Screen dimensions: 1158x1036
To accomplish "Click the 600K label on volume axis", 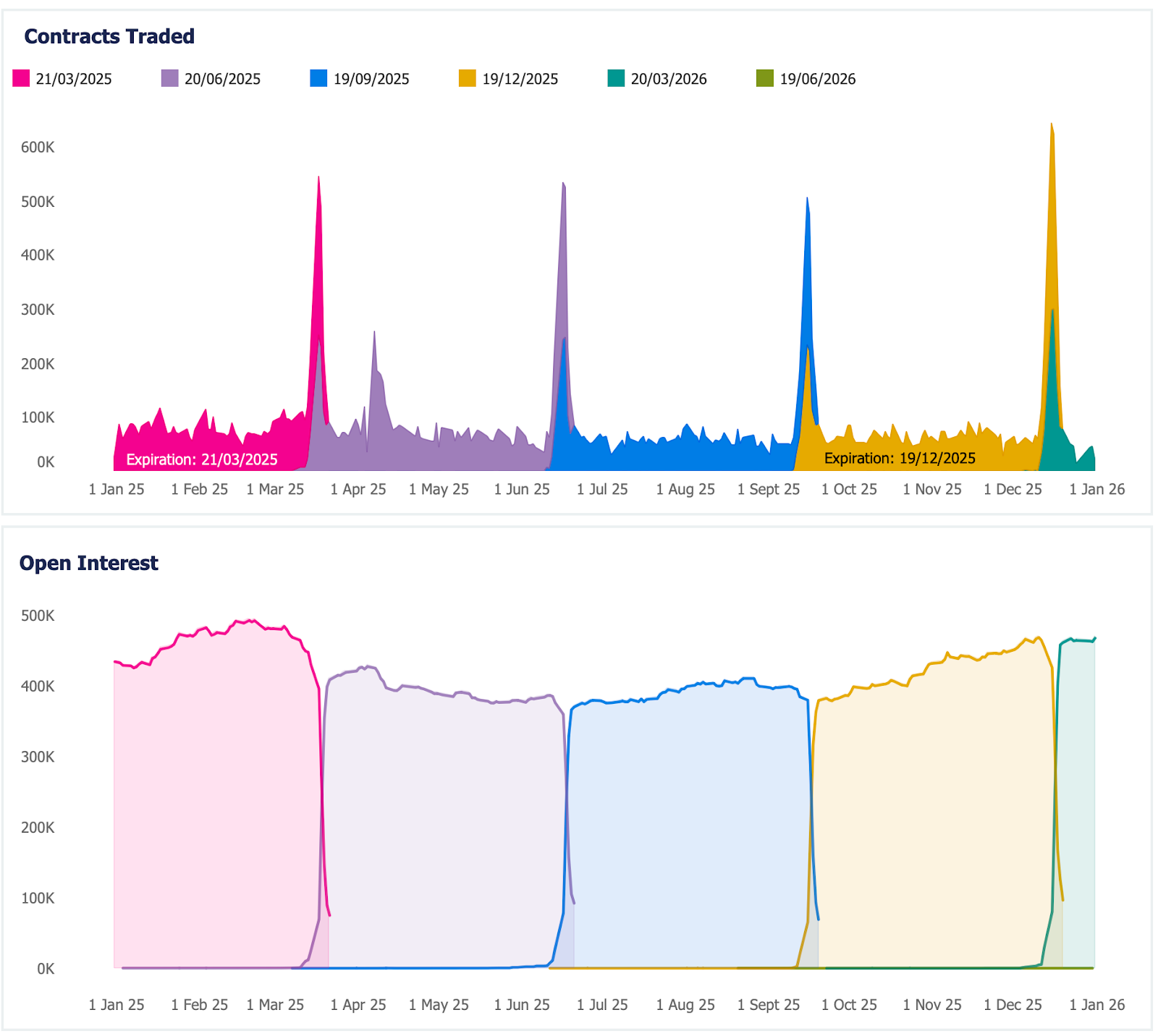I will tap(38, 147).
